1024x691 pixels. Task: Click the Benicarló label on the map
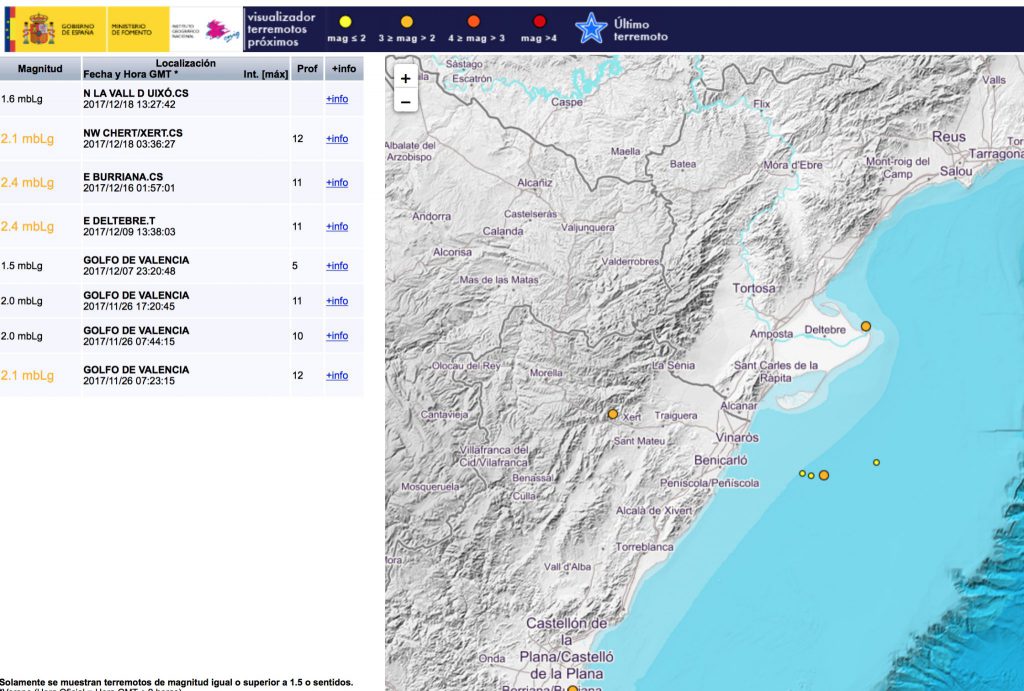tap(721, 460)
